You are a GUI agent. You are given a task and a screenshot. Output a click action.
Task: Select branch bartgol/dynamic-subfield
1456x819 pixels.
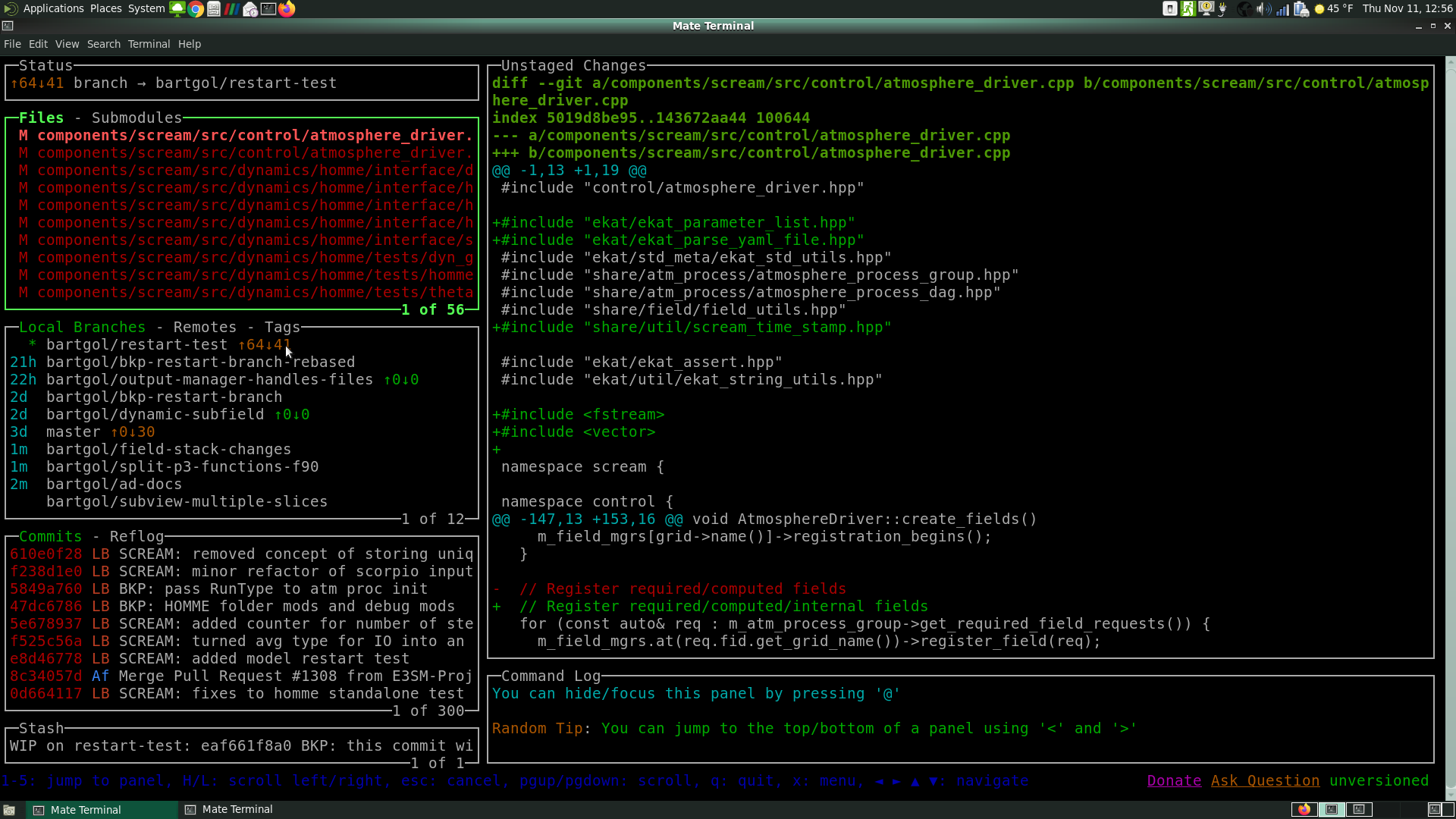click(241, 415)
